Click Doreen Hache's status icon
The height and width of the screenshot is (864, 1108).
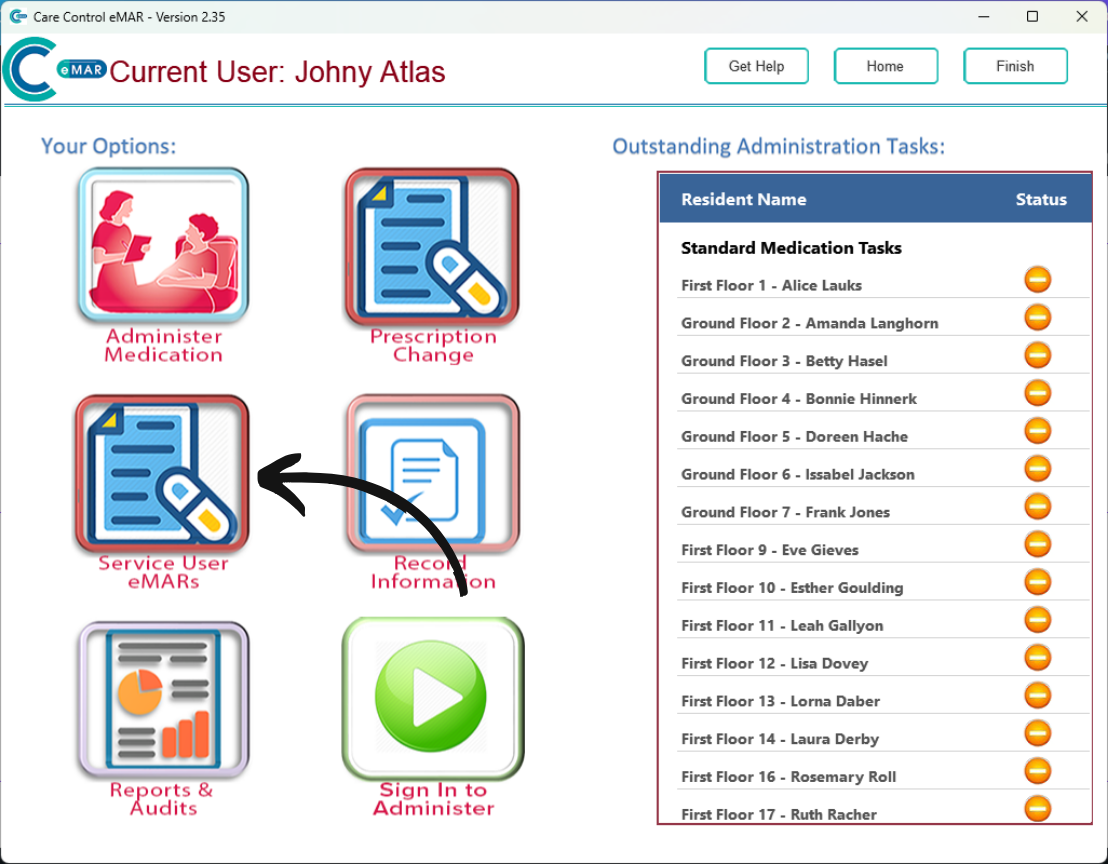1038,430
